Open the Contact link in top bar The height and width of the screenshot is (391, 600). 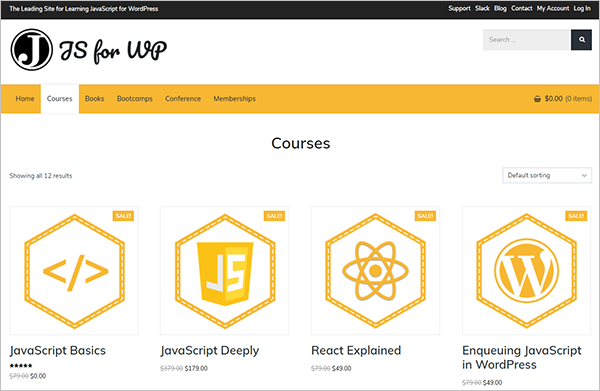522,8
